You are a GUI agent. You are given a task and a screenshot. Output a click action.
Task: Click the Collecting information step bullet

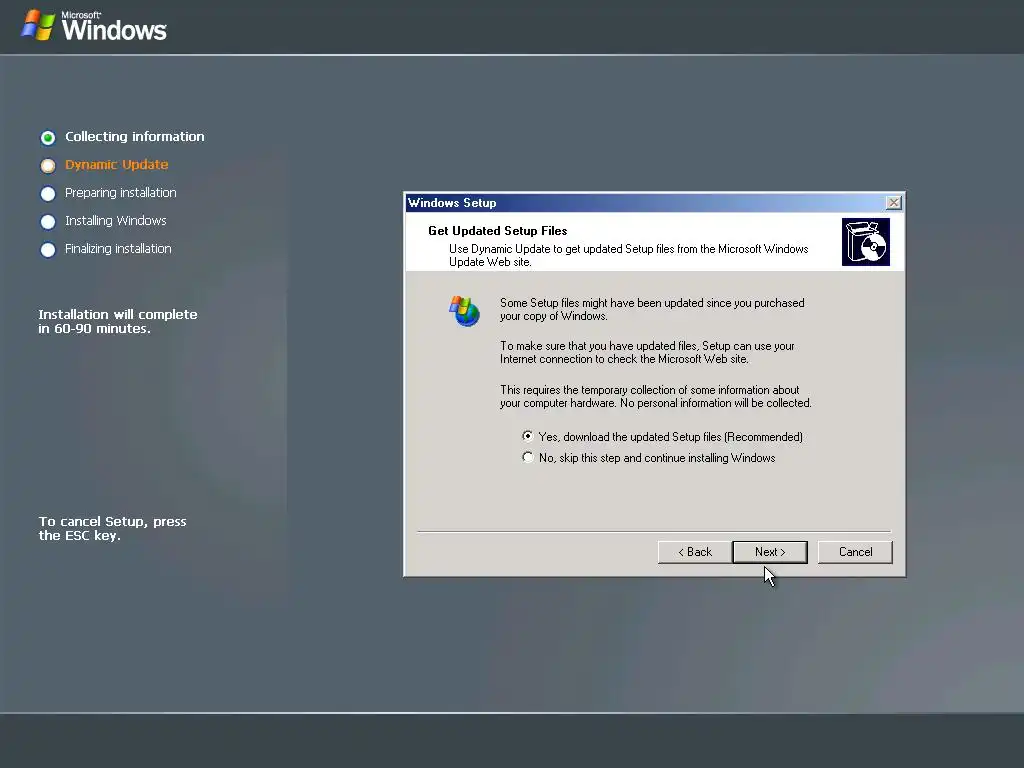[48, 138]
